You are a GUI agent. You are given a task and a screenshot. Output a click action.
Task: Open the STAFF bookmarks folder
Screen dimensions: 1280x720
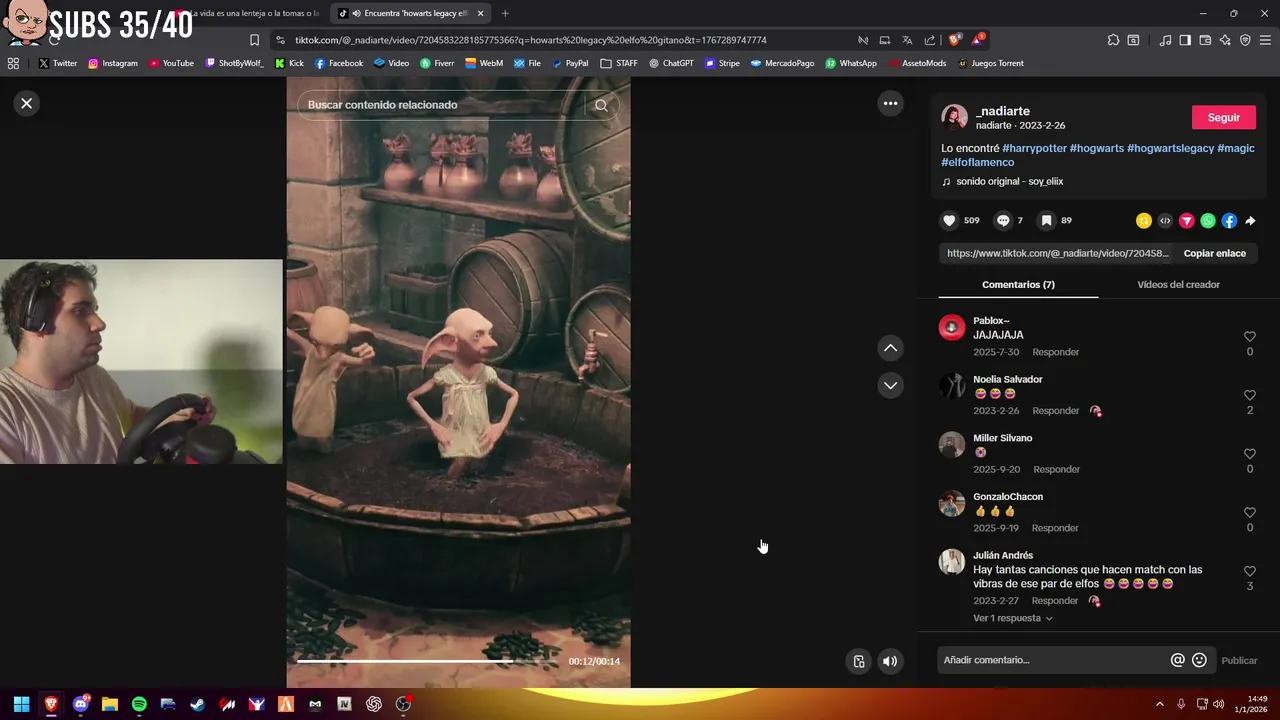[x=619, y=63]
